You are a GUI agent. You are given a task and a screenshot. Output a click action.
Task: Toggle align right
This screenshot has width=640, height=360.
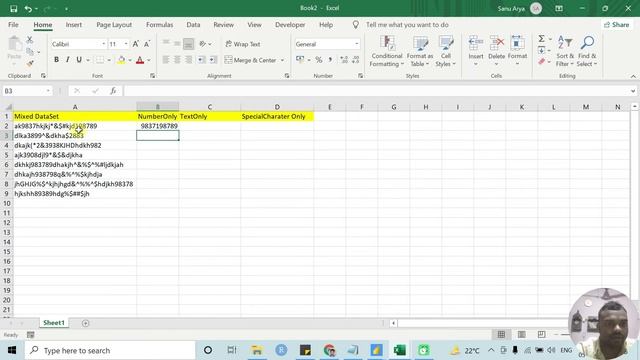188,60
